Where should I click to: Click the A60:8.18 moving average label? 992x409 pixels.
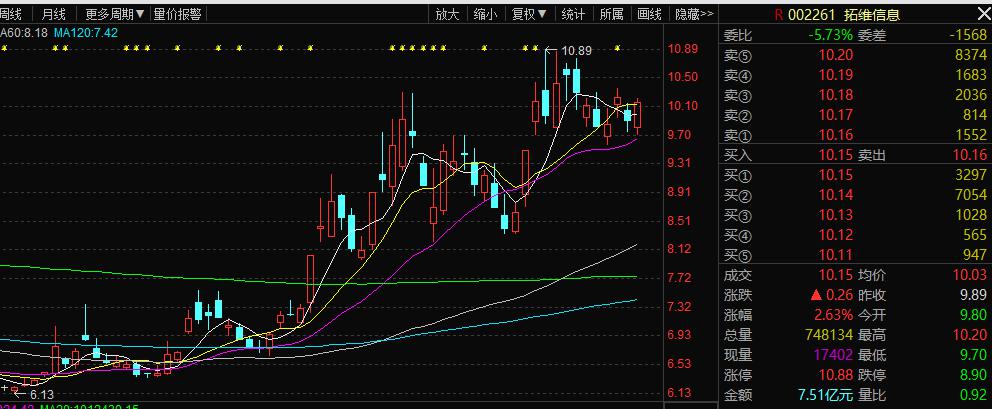23,32
